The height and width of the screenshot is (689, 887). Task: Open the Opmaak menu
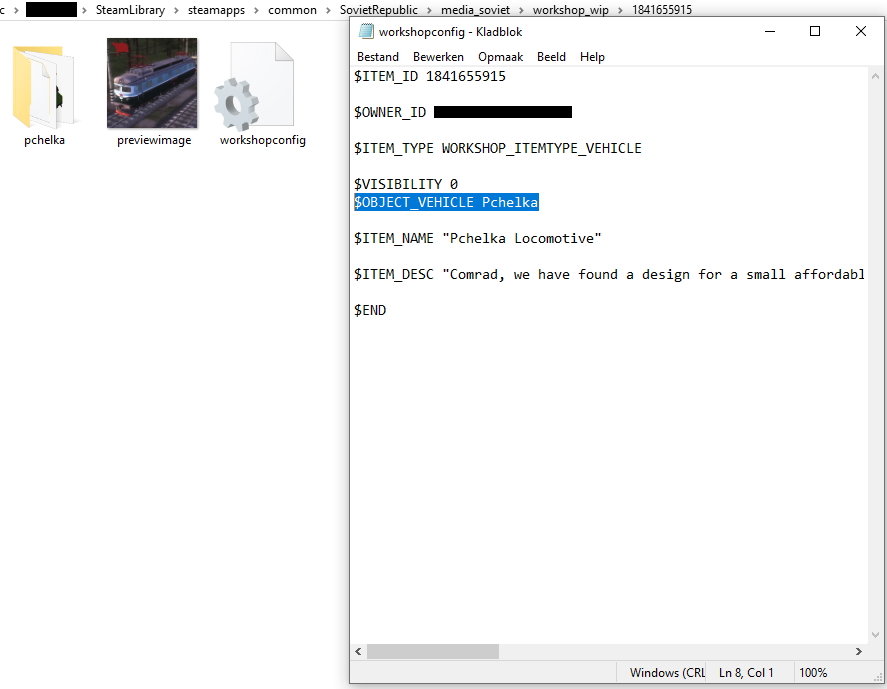tap(501, 57)
